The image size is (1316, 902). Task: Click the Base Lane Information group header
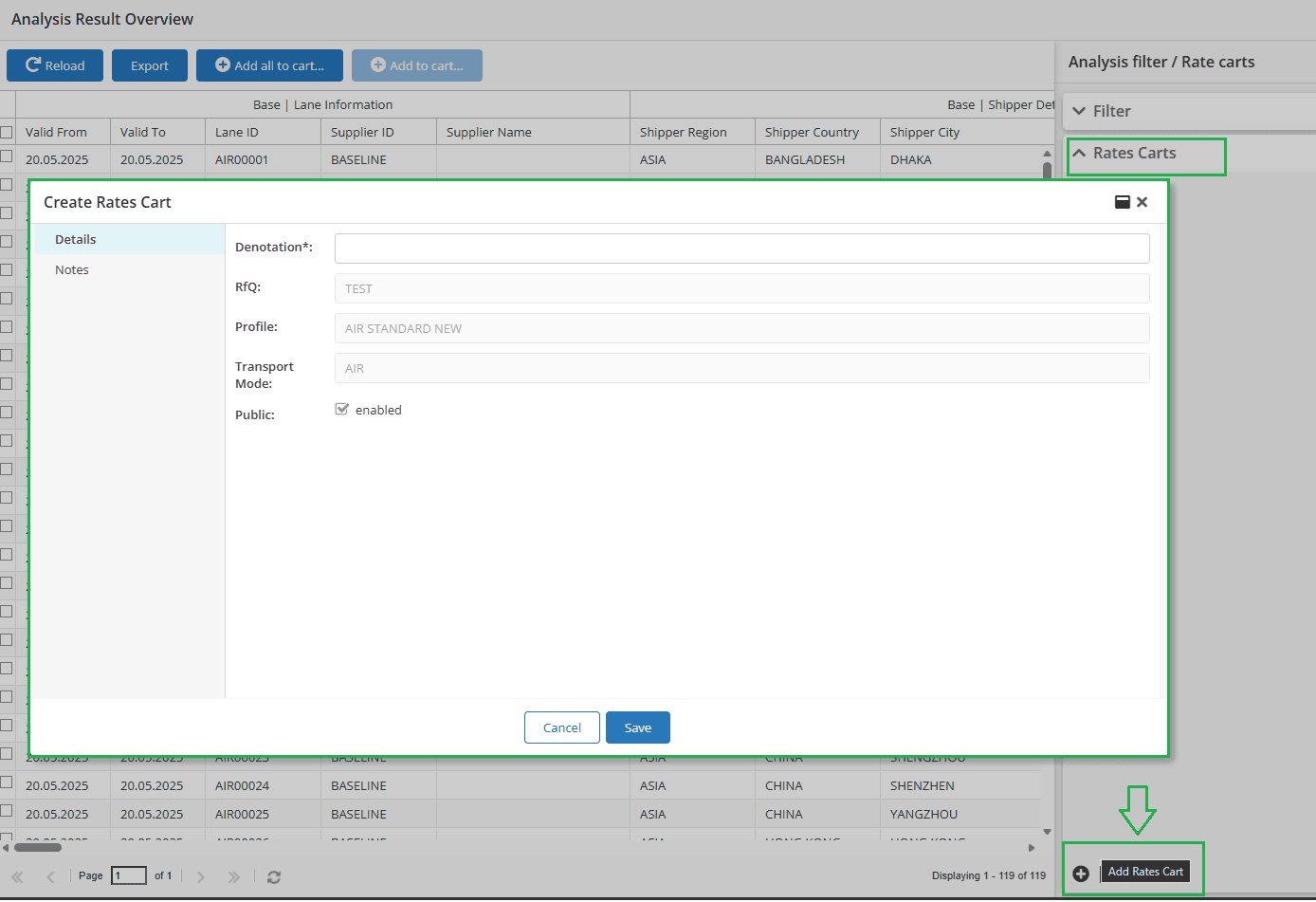coord(322,104)
